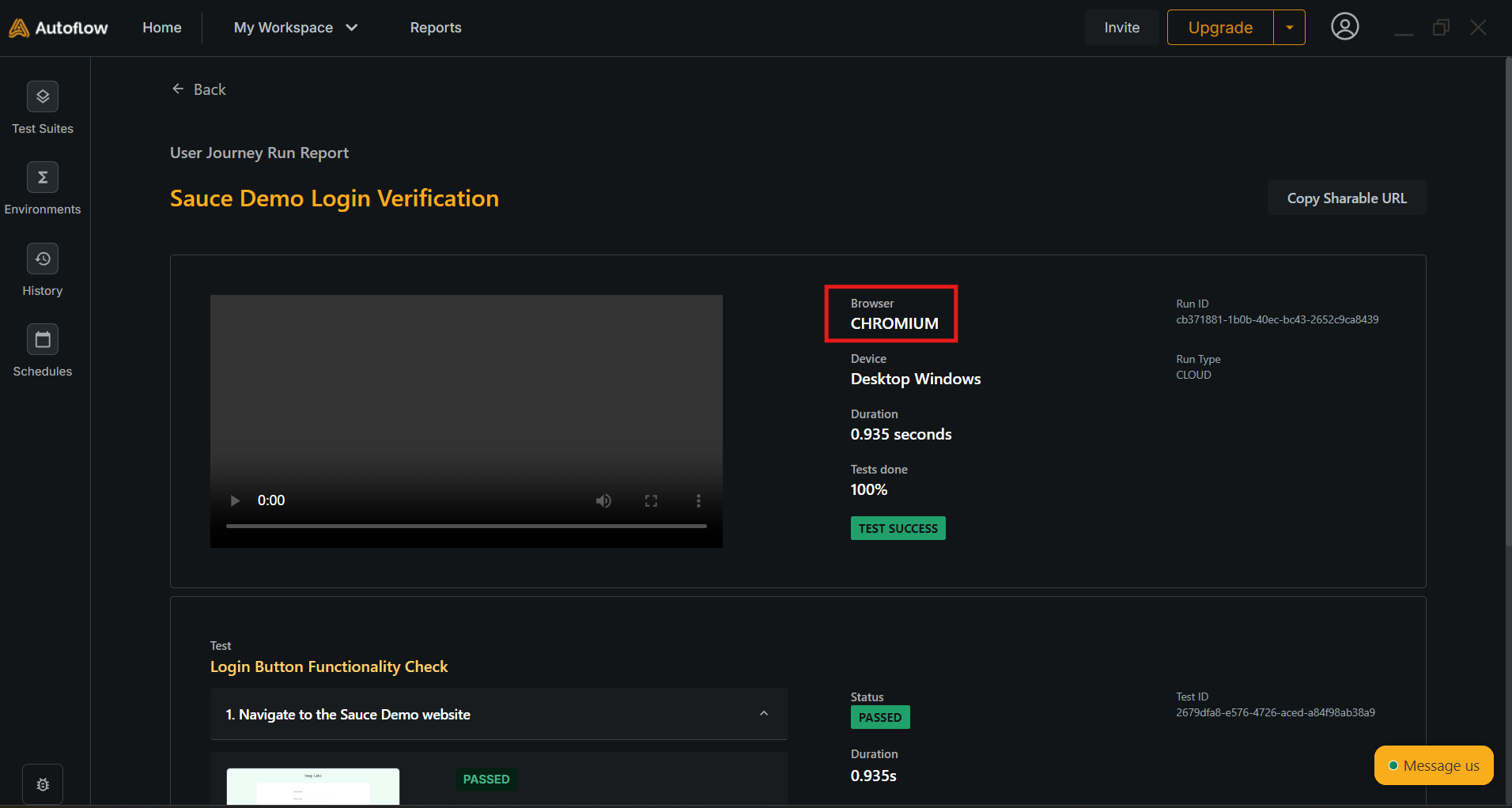Screen dimensions: 1512x808
Task: Open the Test Suites sidebar icon
Action: point(43,97)
